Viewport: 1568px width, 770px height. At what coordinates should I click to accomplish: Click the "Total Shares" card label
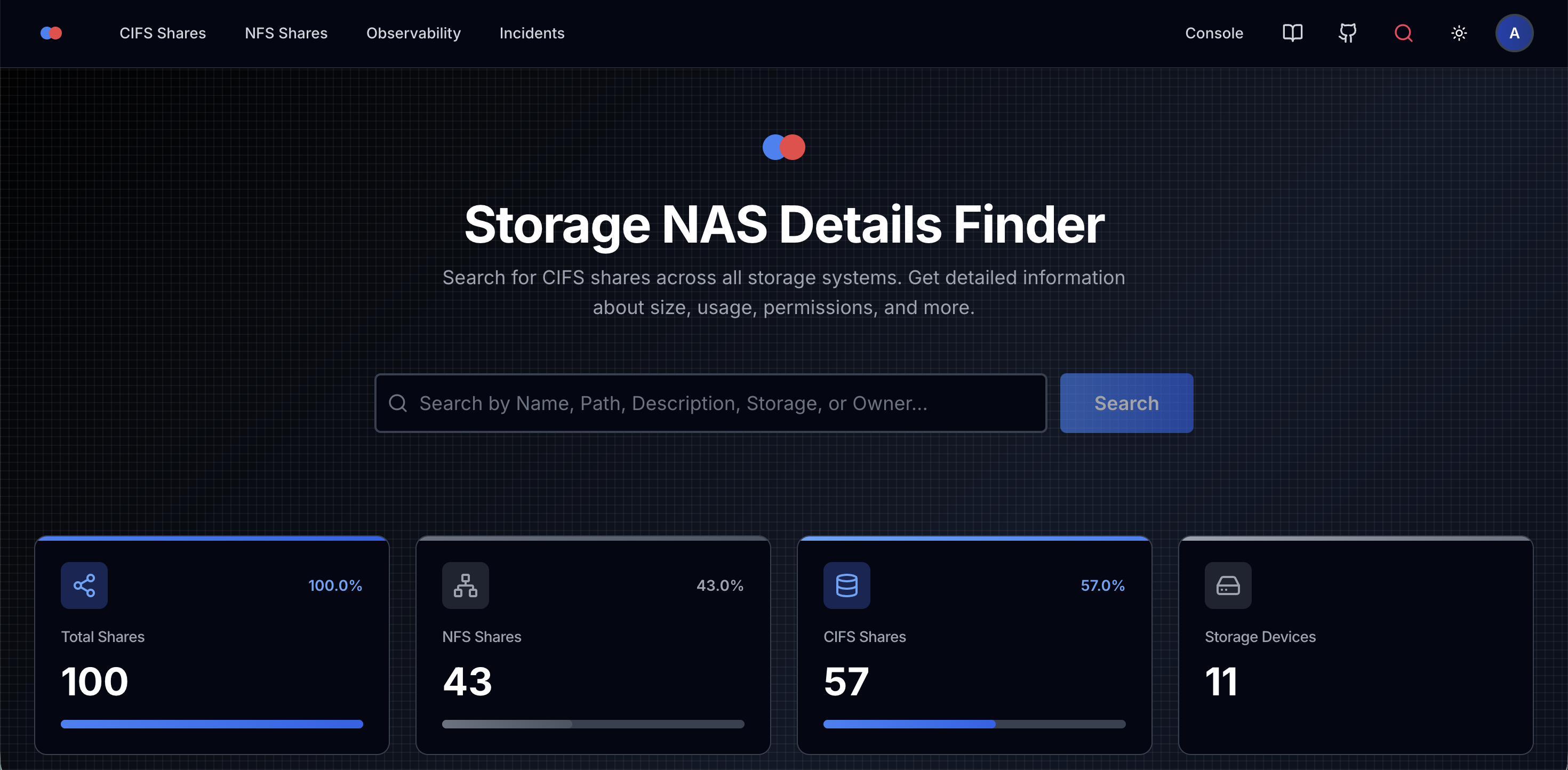(103, 637)
